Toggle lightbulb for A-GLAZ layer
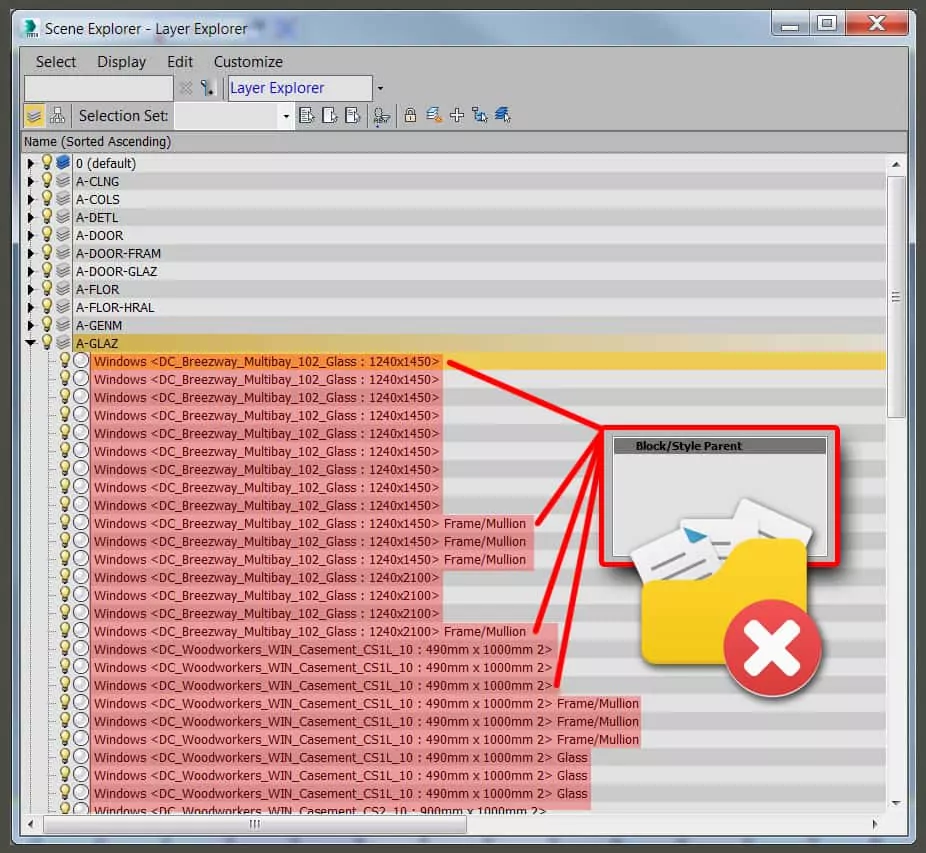Image resolution: width=926 pixels, height=853 pixels. point(46,343)
